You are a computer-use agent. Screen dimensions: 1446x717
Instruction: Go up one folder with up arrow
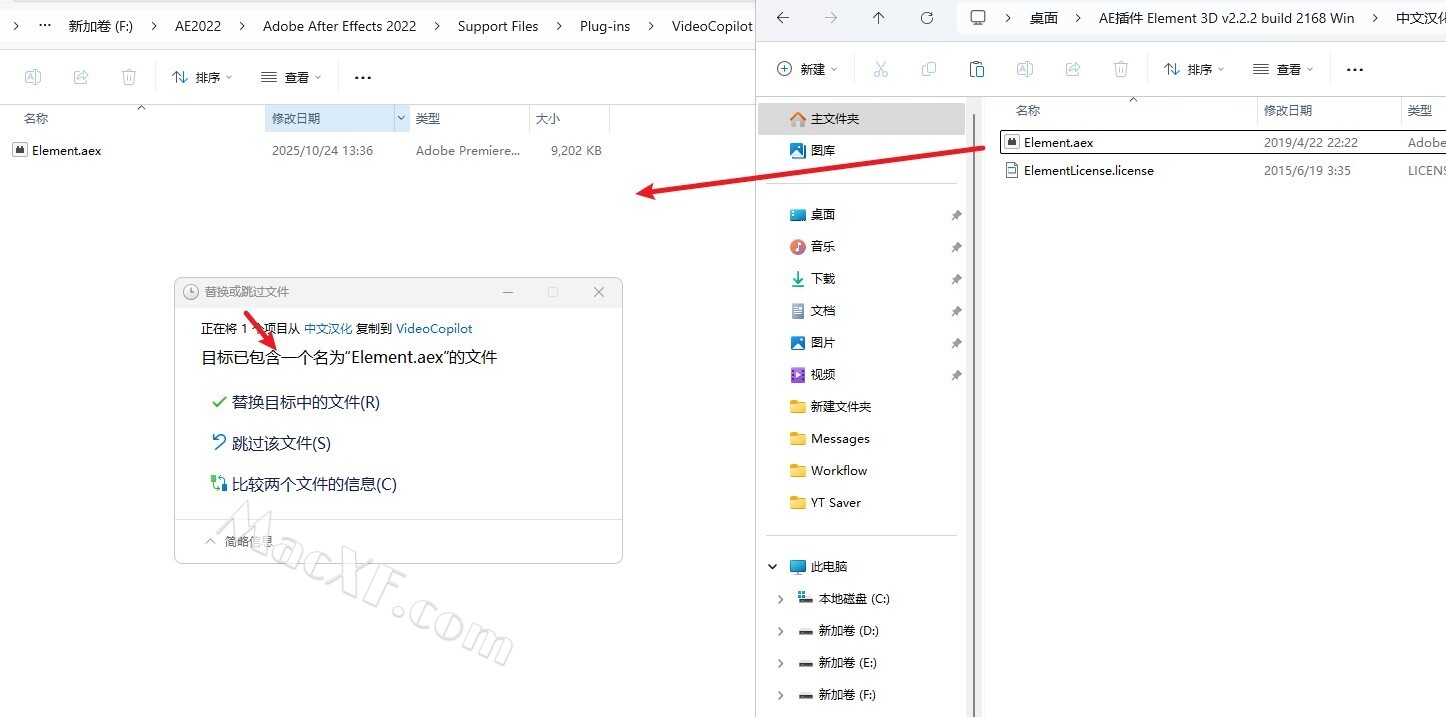tap(878, 18)
